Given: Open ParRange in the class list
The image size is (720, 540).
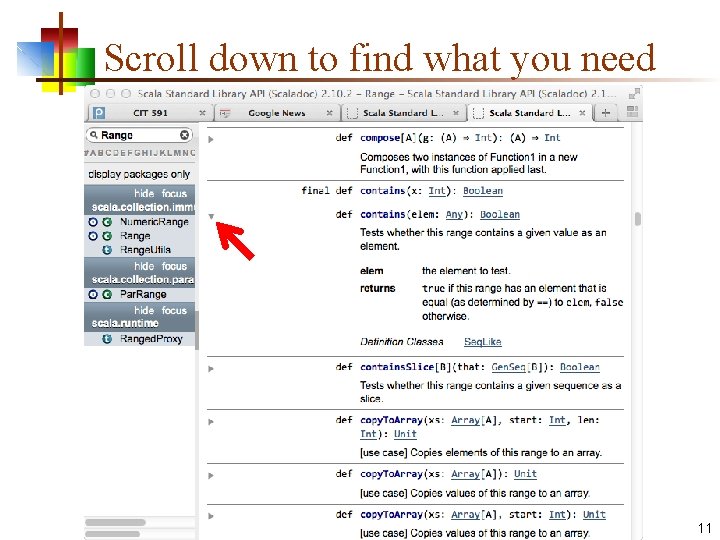Looking at the screenshot, I should [x=143, y=294].
